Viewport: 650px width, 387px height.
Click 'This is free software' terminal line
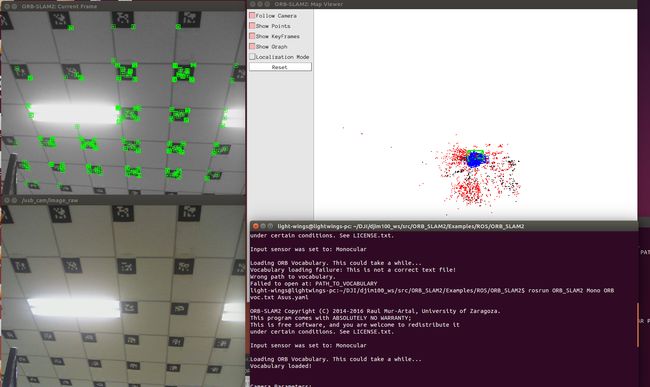[354, 325]
